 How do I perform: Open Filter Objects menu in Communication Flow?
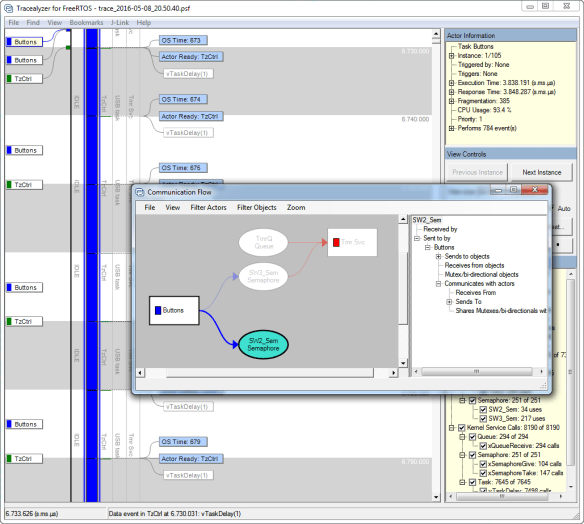(257, 207)
